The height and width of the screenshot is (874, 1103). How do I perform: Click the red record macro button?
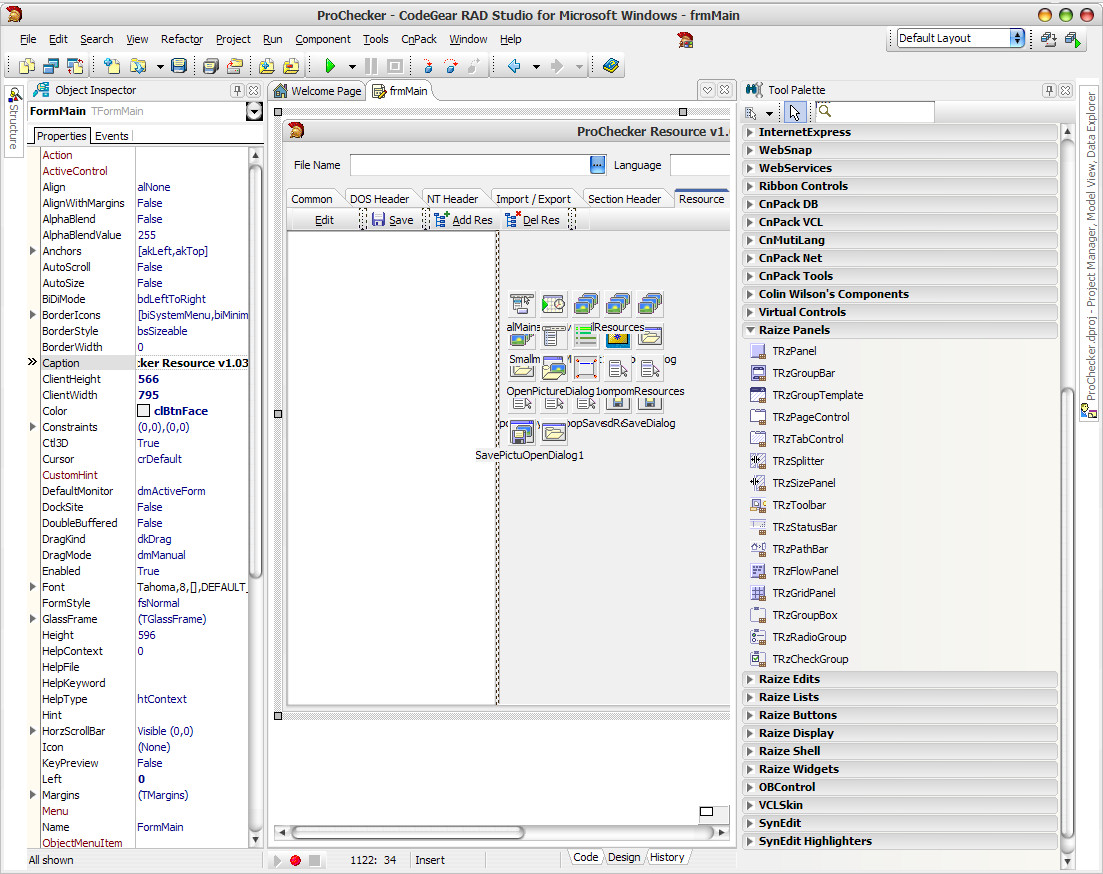pos(295,860)
